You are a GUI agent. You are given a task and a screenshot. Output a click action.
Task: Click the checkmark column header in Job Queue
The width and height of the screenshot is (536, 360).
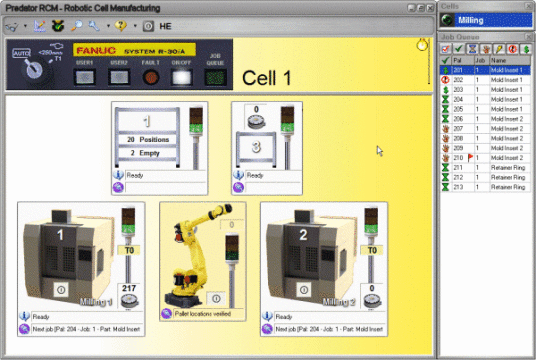pos(445,61)
